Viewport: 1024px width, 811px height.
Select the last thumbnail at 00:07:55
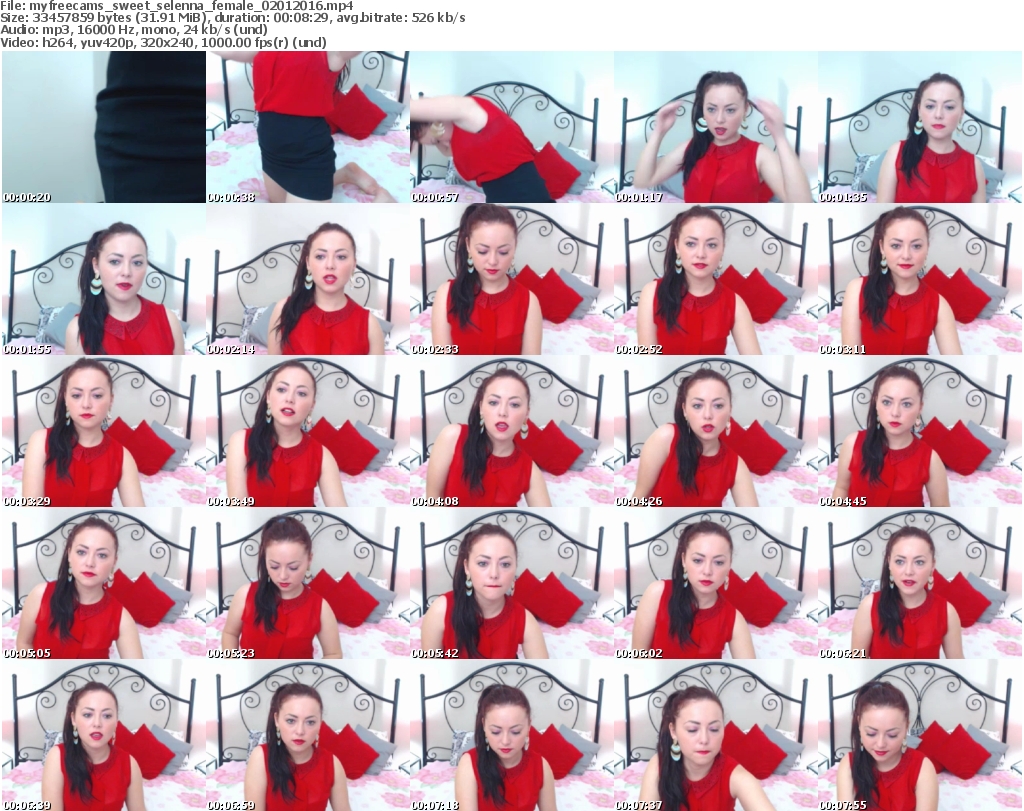[920, 735]
